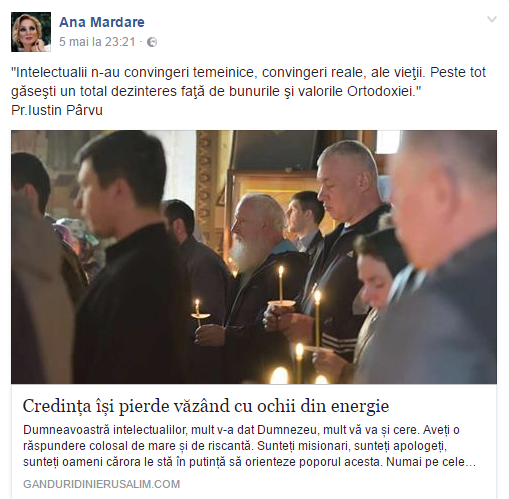Click the public globe privacy icon

tap(152, 42)
